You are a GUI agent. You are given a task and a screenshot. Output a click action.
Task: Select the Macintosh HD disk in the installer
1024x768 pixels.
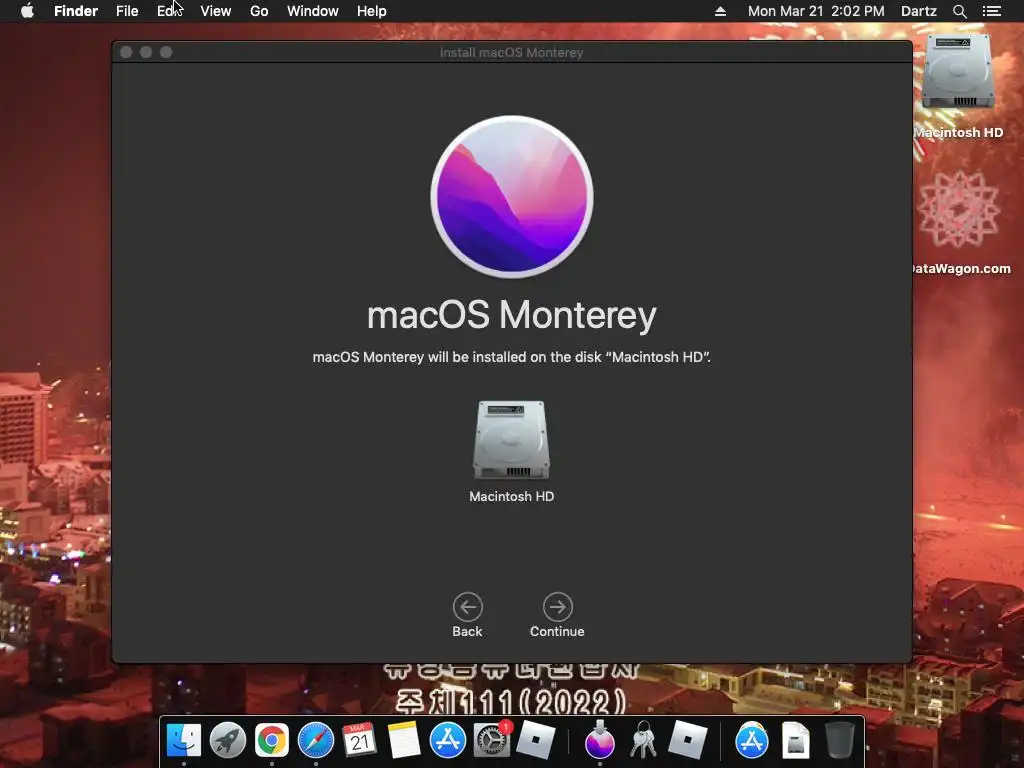(511, 441)
